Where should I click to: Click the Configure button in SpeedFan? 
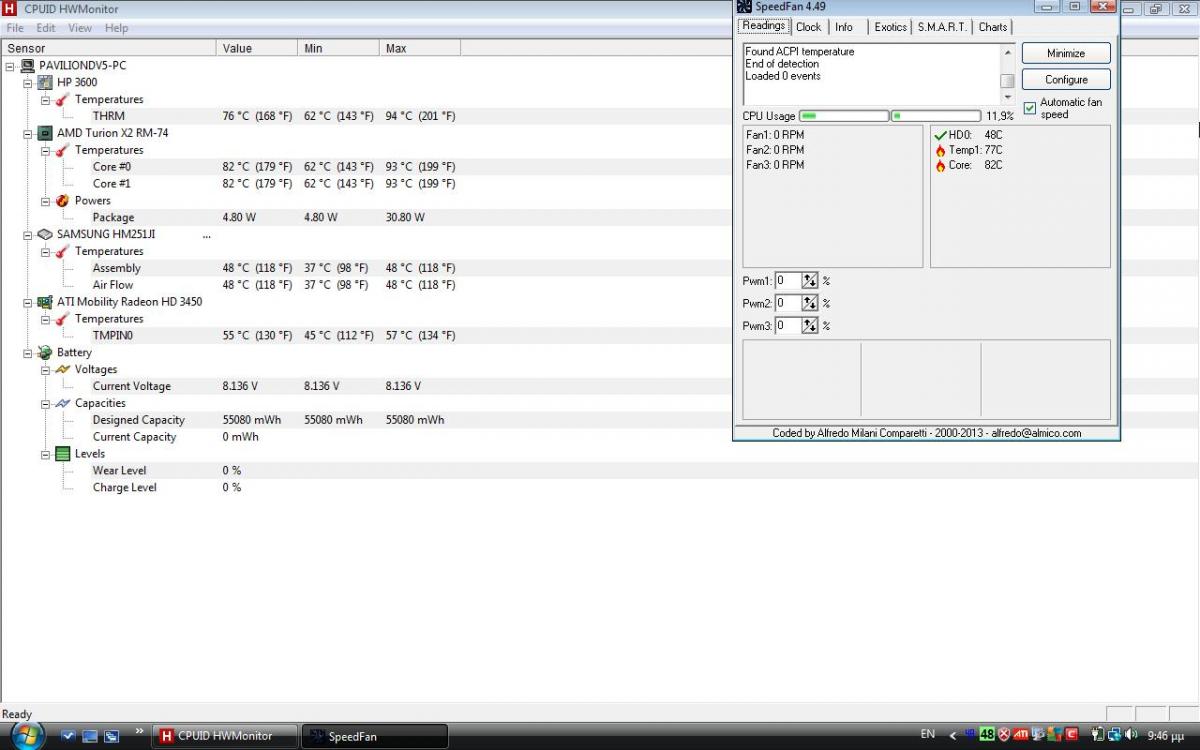click(1066, 79)
